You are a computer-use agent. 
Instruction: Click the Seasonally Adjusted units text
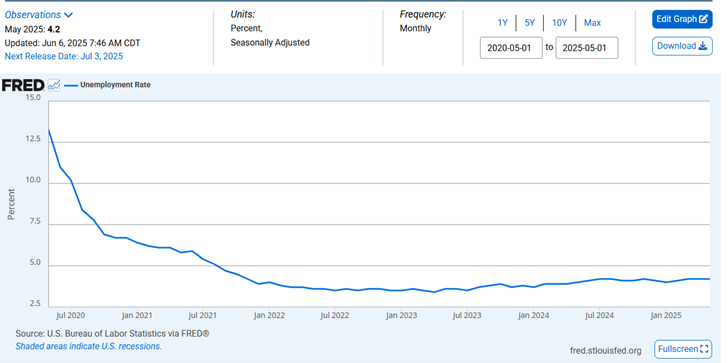270,43
